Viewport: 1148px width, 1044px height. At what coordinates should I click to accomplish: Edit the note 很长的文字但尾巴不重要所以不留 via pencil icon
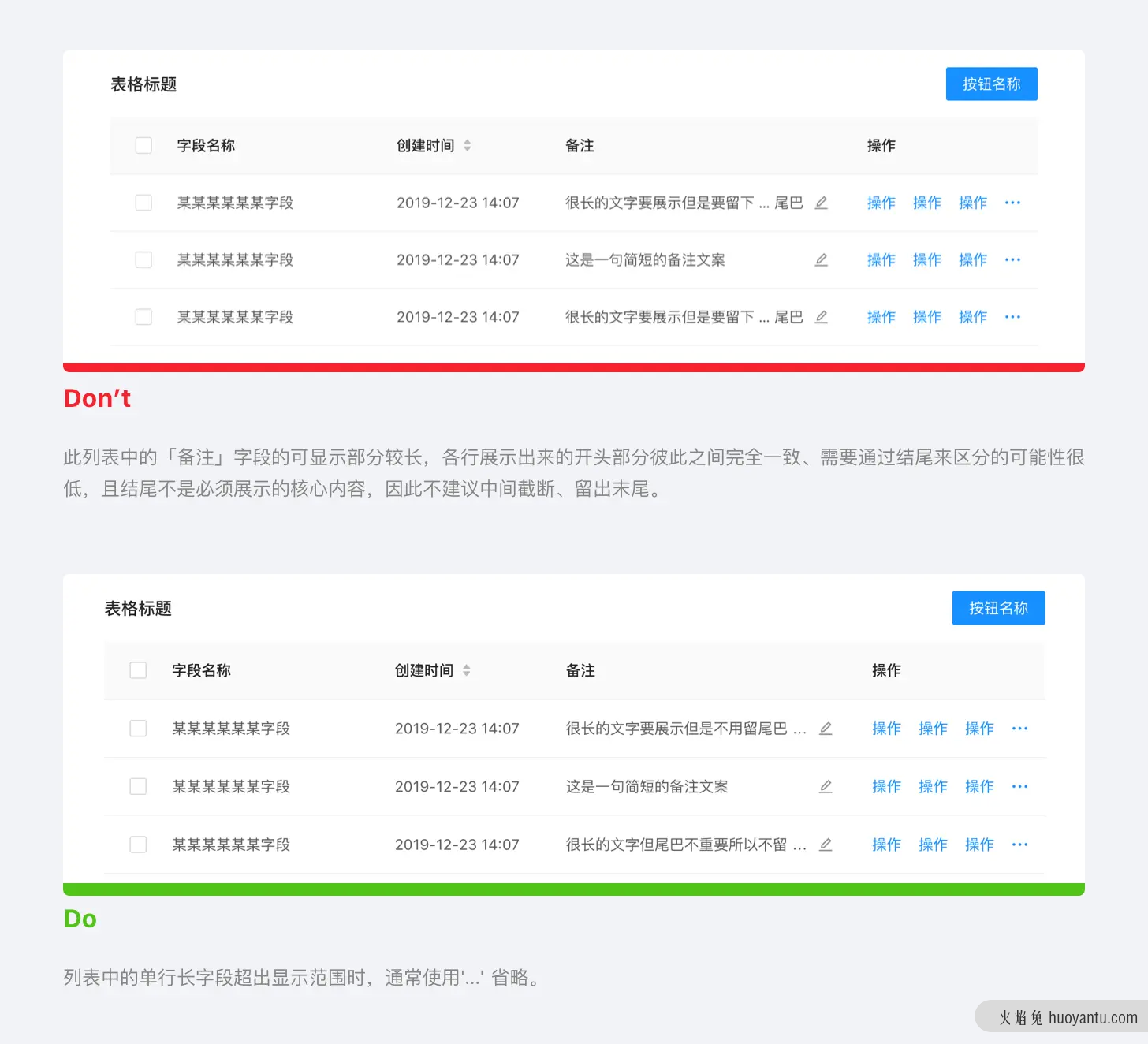point(826,845)
